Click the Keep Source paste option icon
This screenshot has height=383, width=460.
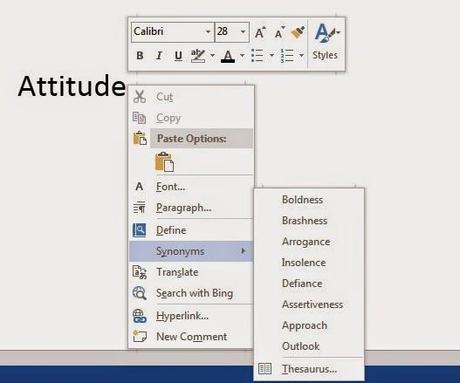coord(164,162)
